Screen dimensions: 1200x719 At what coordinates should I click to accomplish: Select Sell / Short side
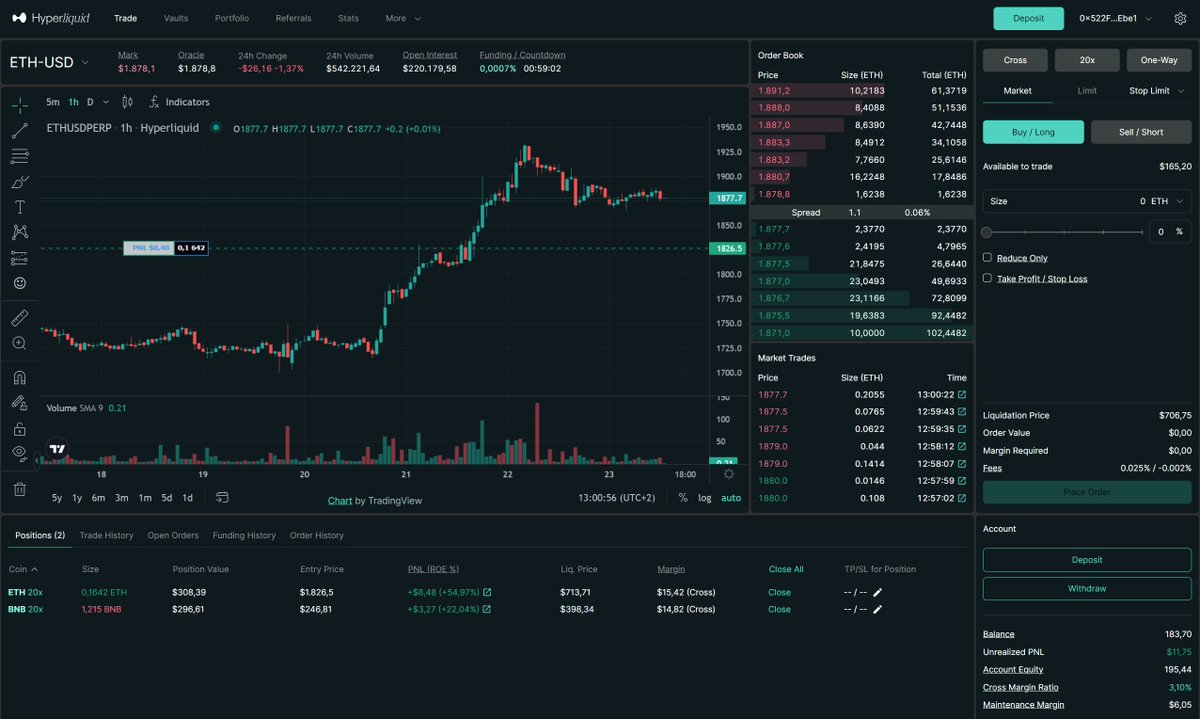(1141, 132)
